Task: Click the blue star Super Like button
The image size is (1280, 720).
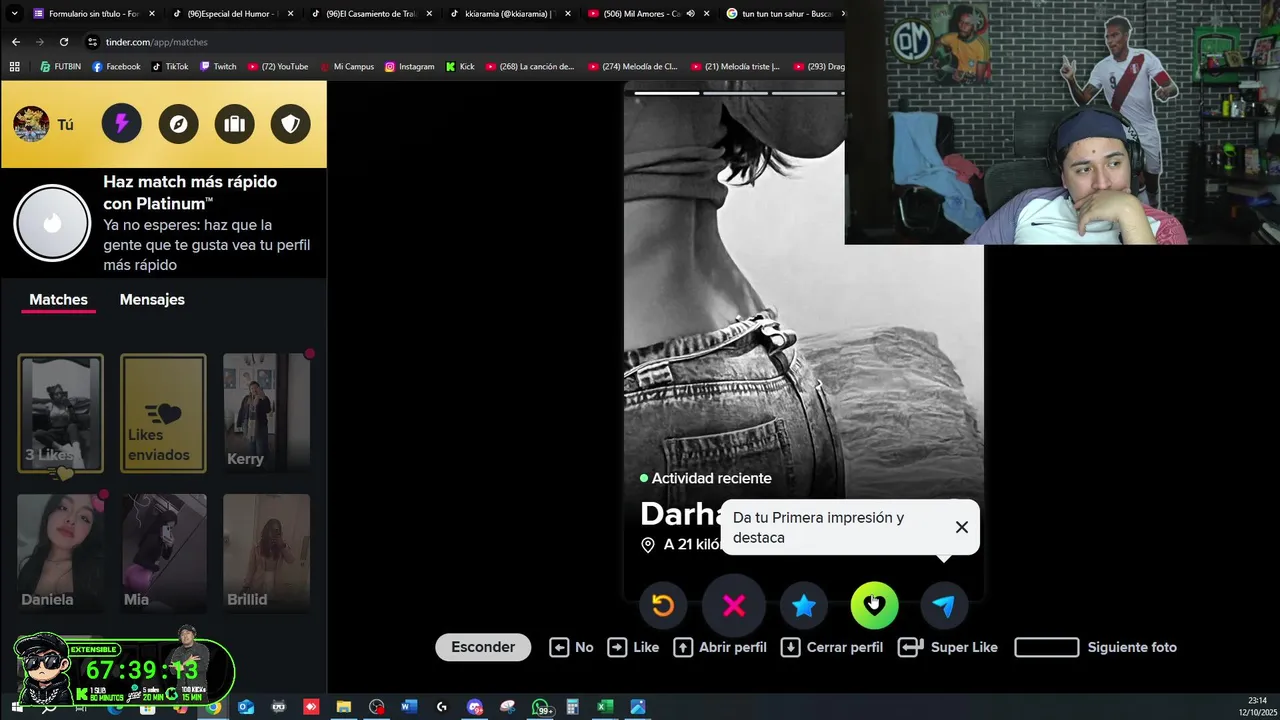Action: click(804, 606)
